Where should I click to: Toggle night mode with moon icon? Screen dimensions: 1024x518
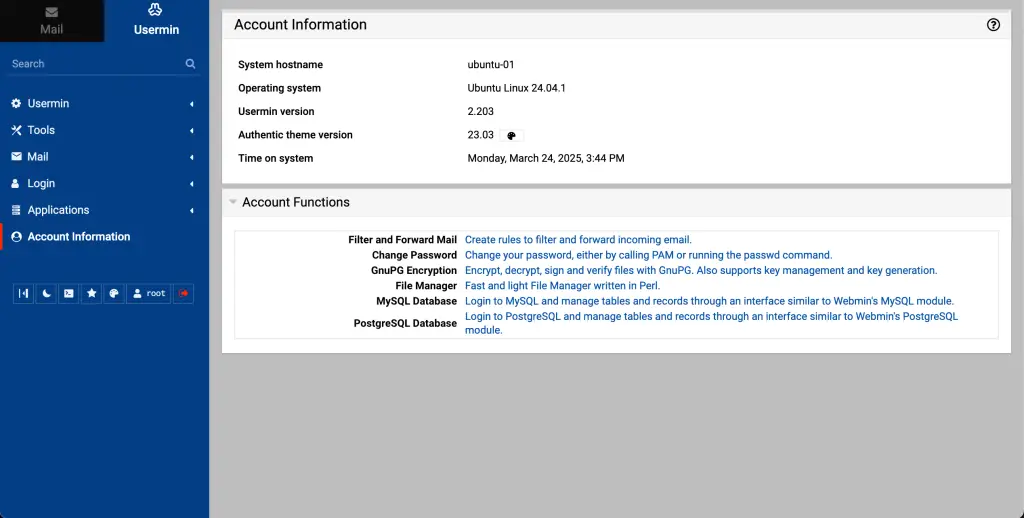[46, 294]
